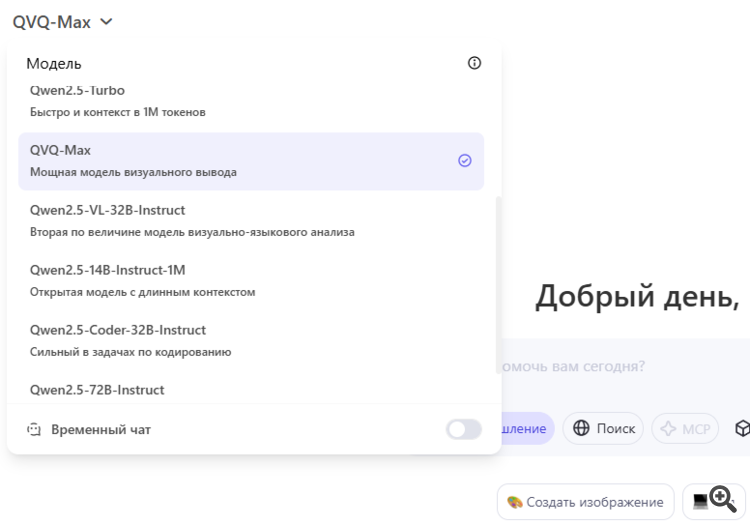Click the MCP sparkle icon
This screenshot has height=525, width=750.
[668, 428]
